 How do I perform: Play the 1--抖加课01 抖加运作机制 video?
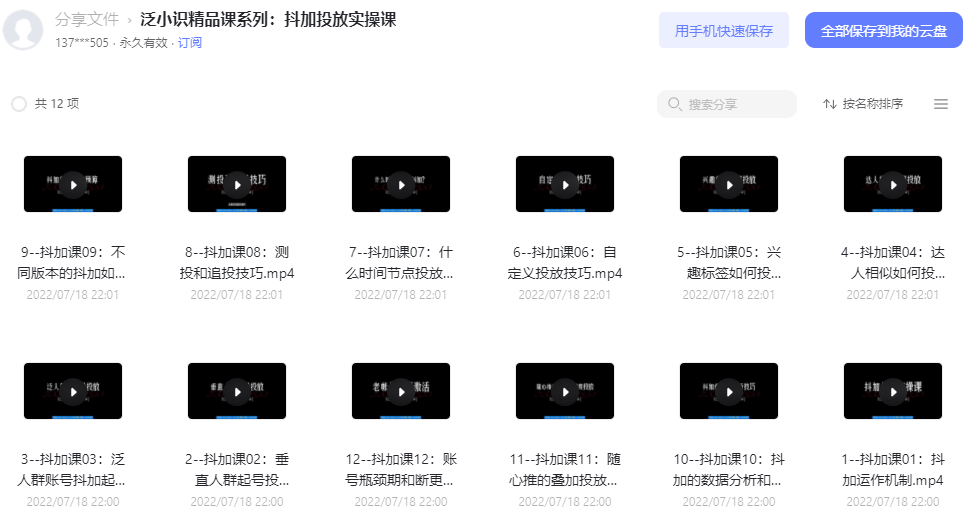click(x=893, y=392)
